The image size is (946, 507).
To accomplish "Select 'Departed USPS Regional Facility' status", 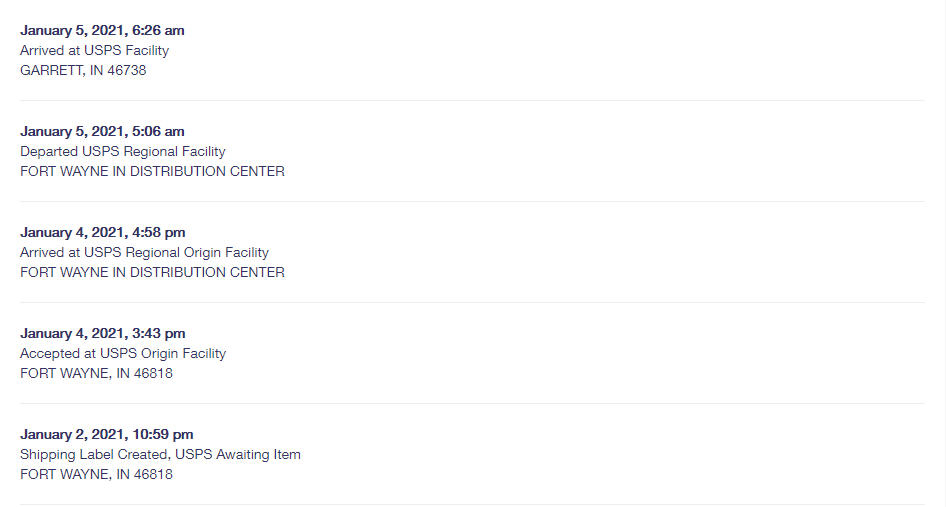I will pos(122,151).
